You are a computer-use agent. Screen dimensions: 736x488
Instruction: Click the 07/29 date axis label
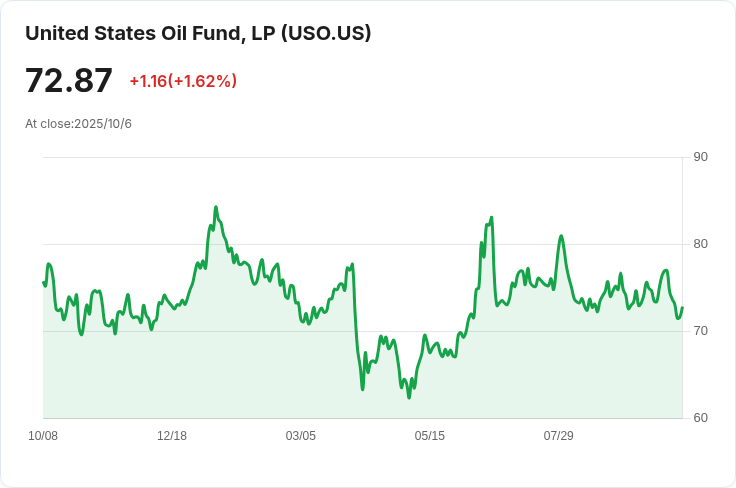click(558, 436)
